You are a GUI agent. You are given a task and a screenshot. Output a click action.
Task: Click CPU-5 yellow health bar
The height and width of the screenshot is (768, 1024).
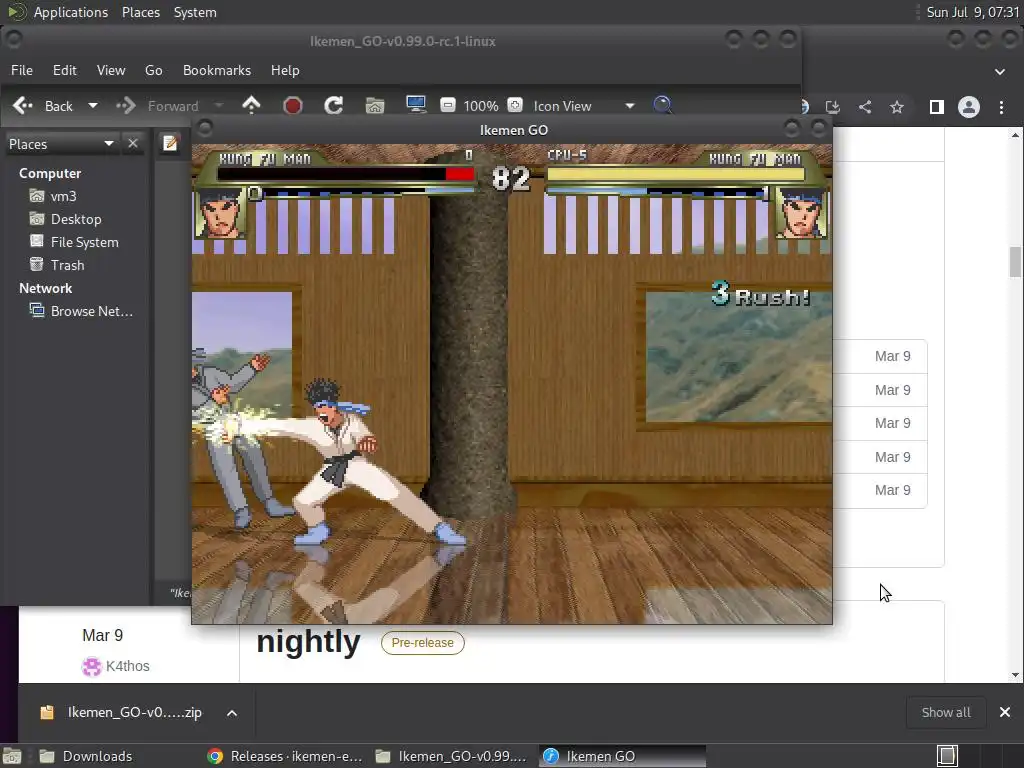coord(675,174)
